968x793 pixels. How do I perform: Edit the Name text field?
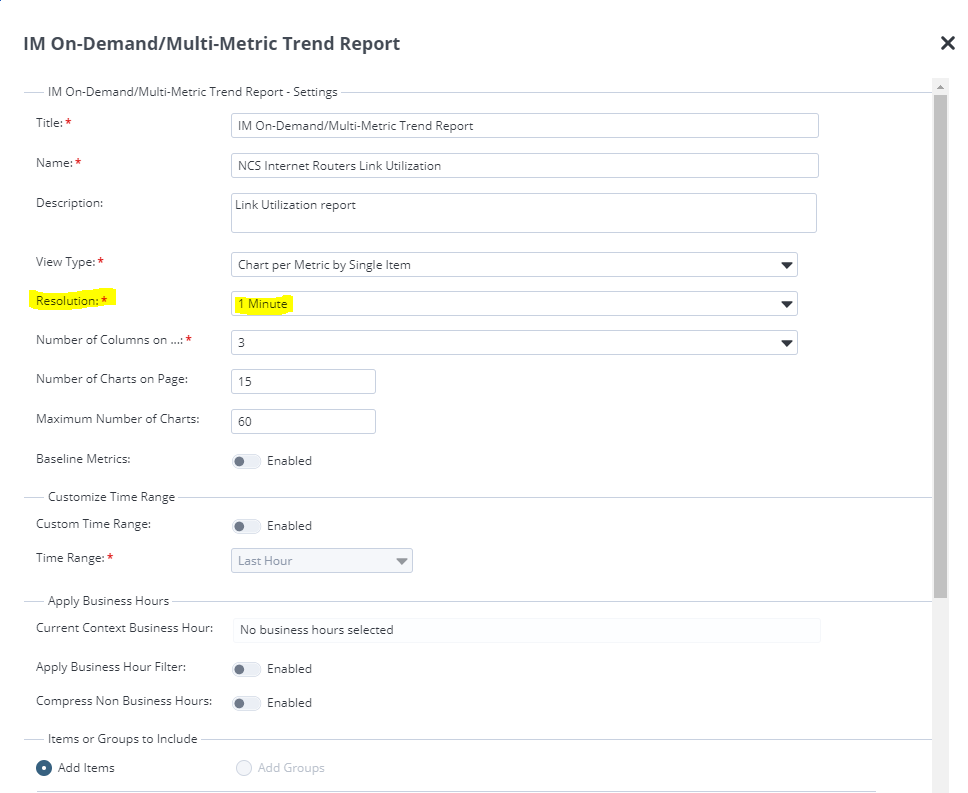(524, 165)
